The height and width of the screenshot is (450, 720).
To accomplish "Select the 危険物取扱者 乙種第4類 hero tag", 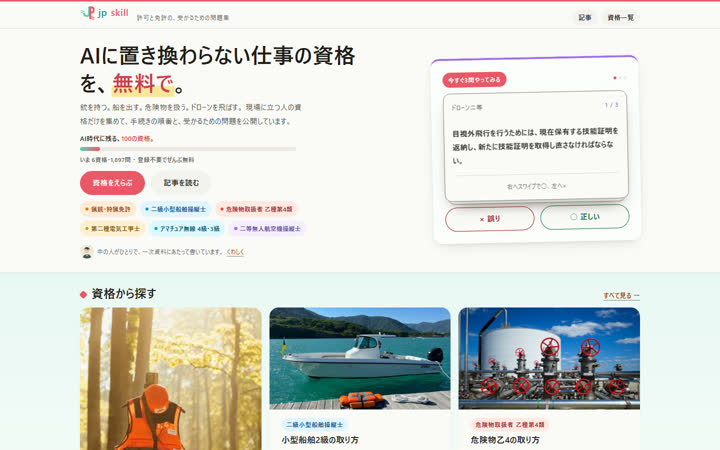I will click(256, 209).
